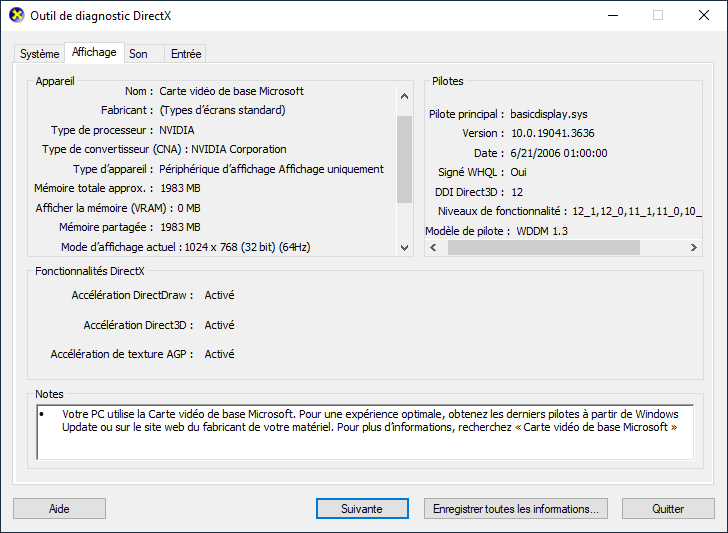Click Enregistrer toutes les informations button
Screen dimensions: 728x533
coord(516,508)
